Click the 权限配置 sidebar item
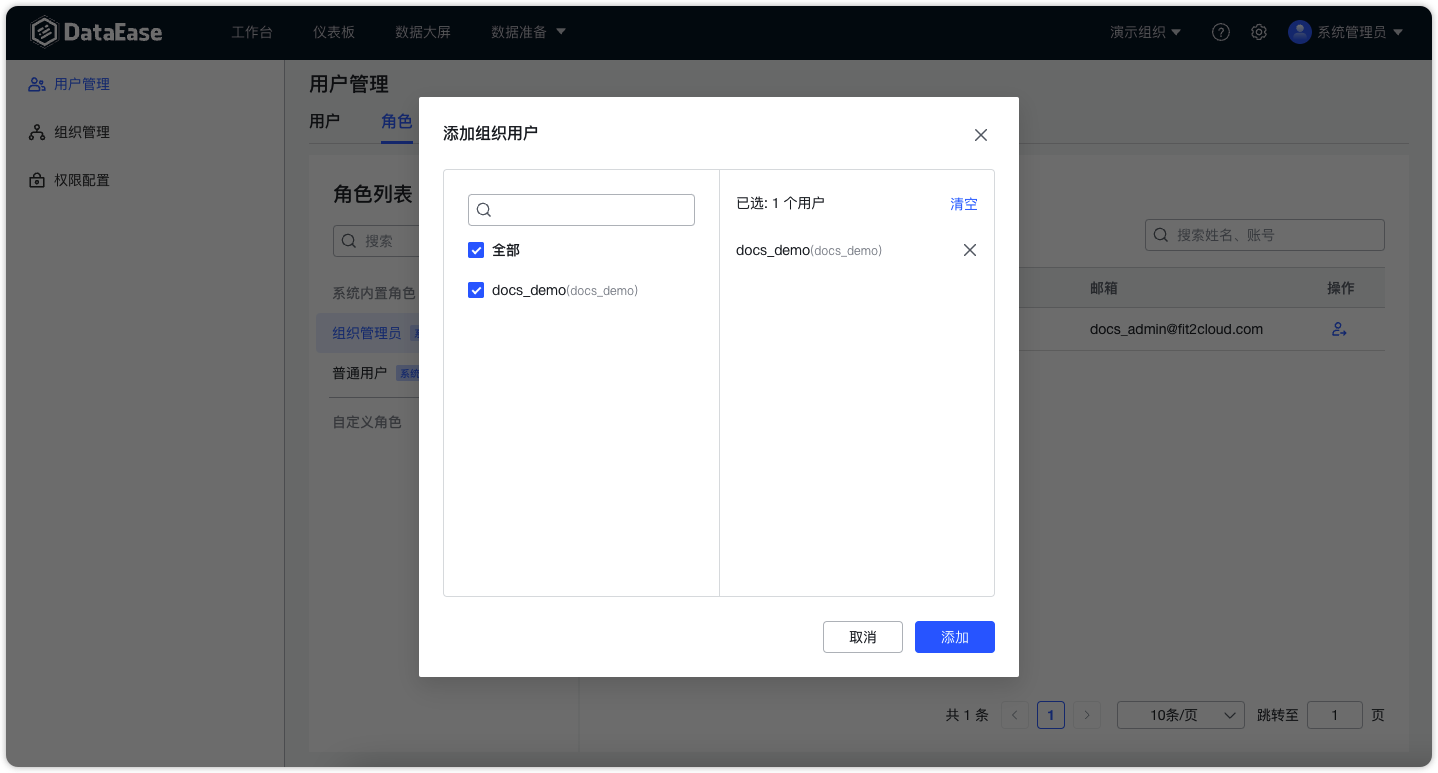 click(69, 180)
